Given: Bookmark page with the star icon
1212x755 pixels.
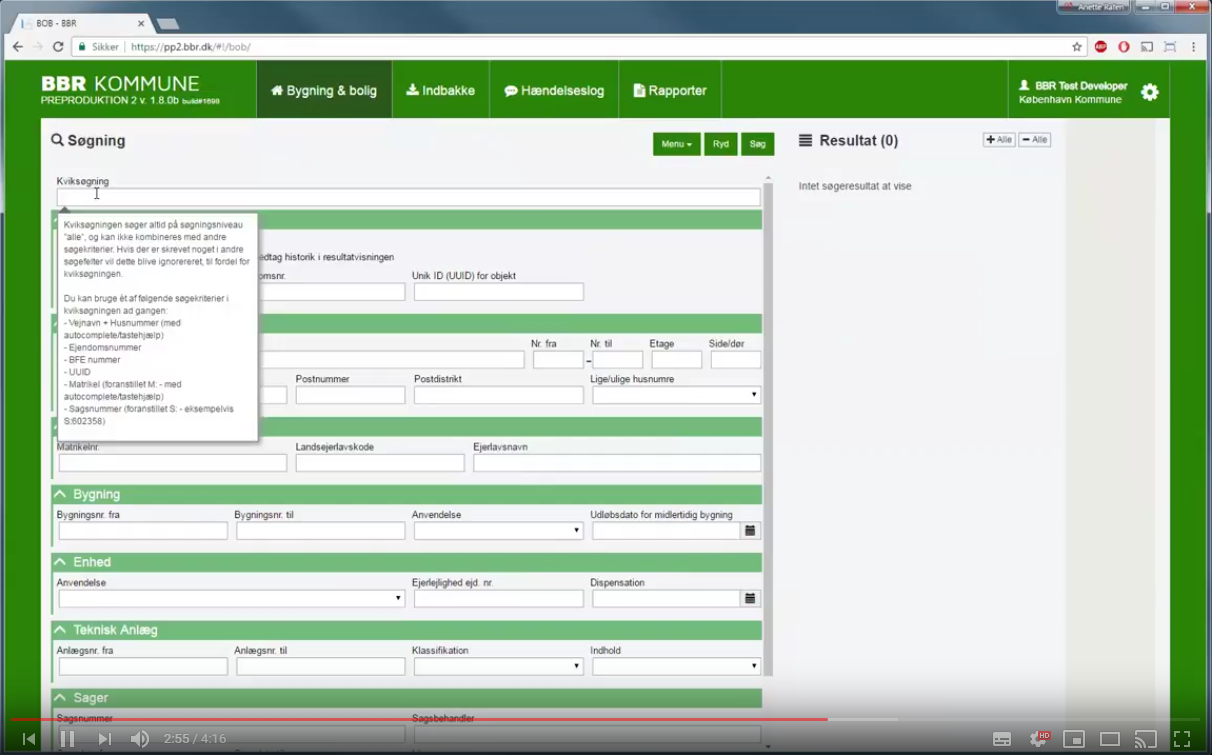Looking at the screenshot, I should pos(1077,47).
